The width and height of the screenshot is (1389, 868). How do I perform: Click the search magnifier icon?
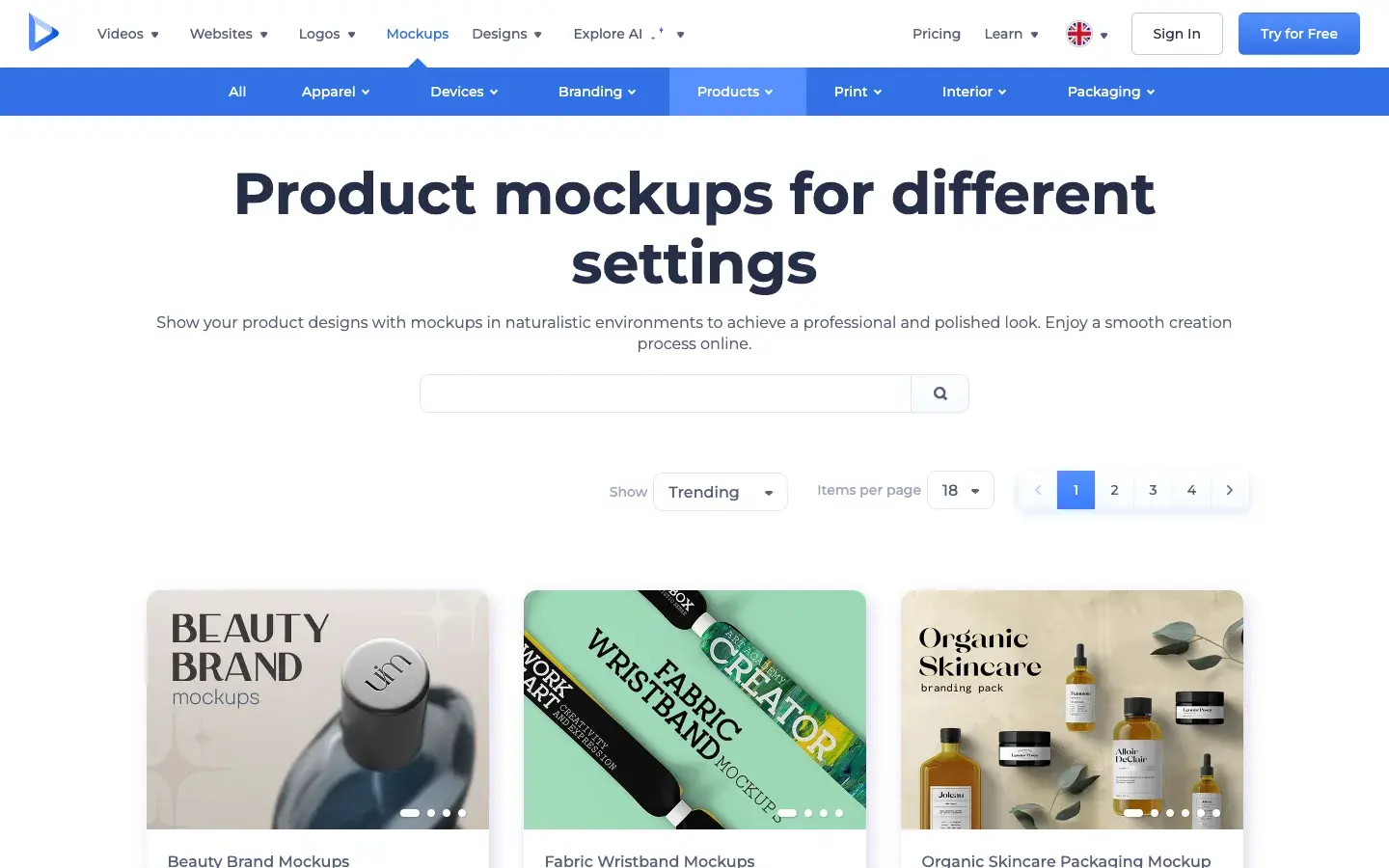tap(940, 393)
